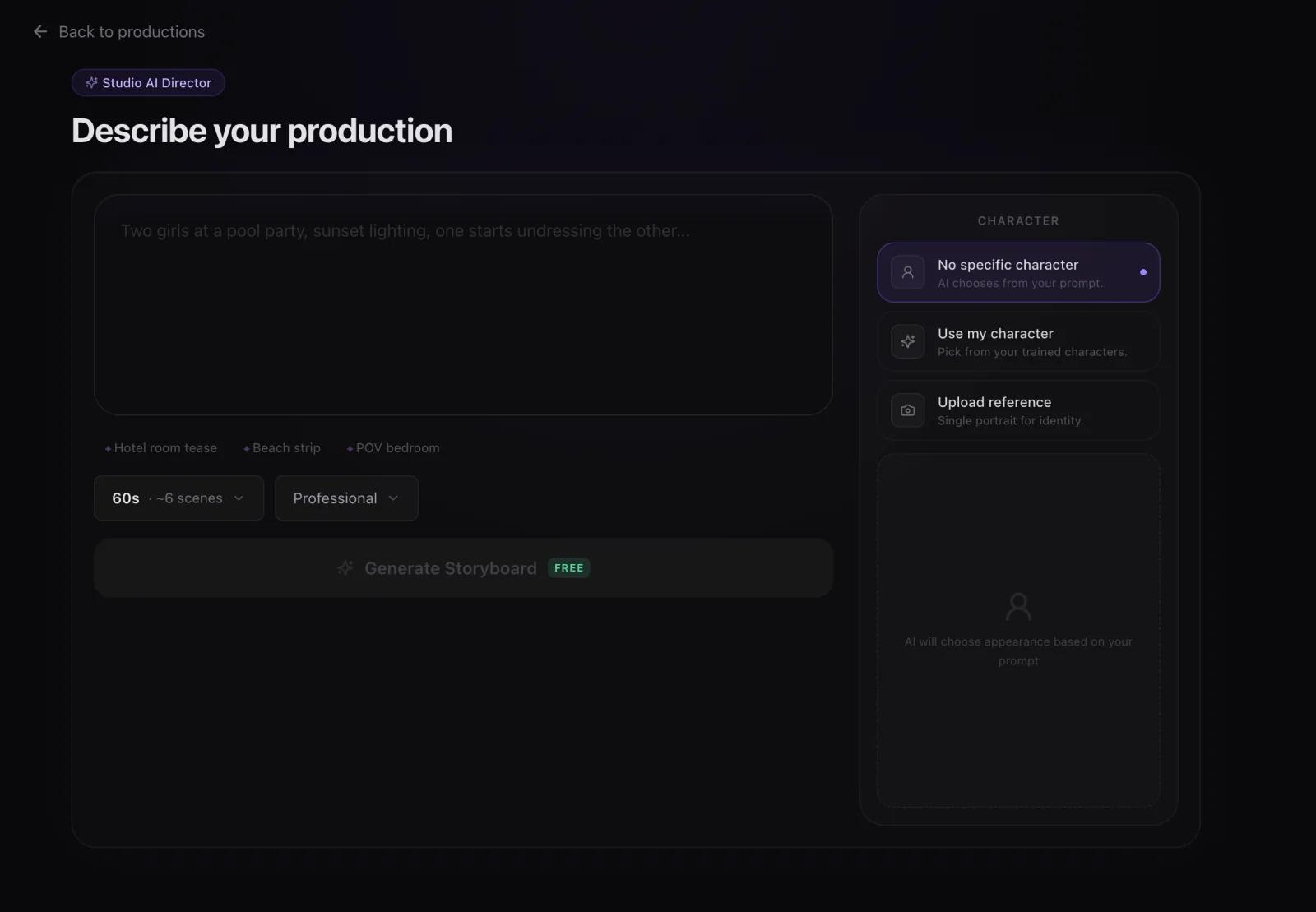Click the person icon beside No specific character
1316x912 pixels.
(x=907, y=272)
